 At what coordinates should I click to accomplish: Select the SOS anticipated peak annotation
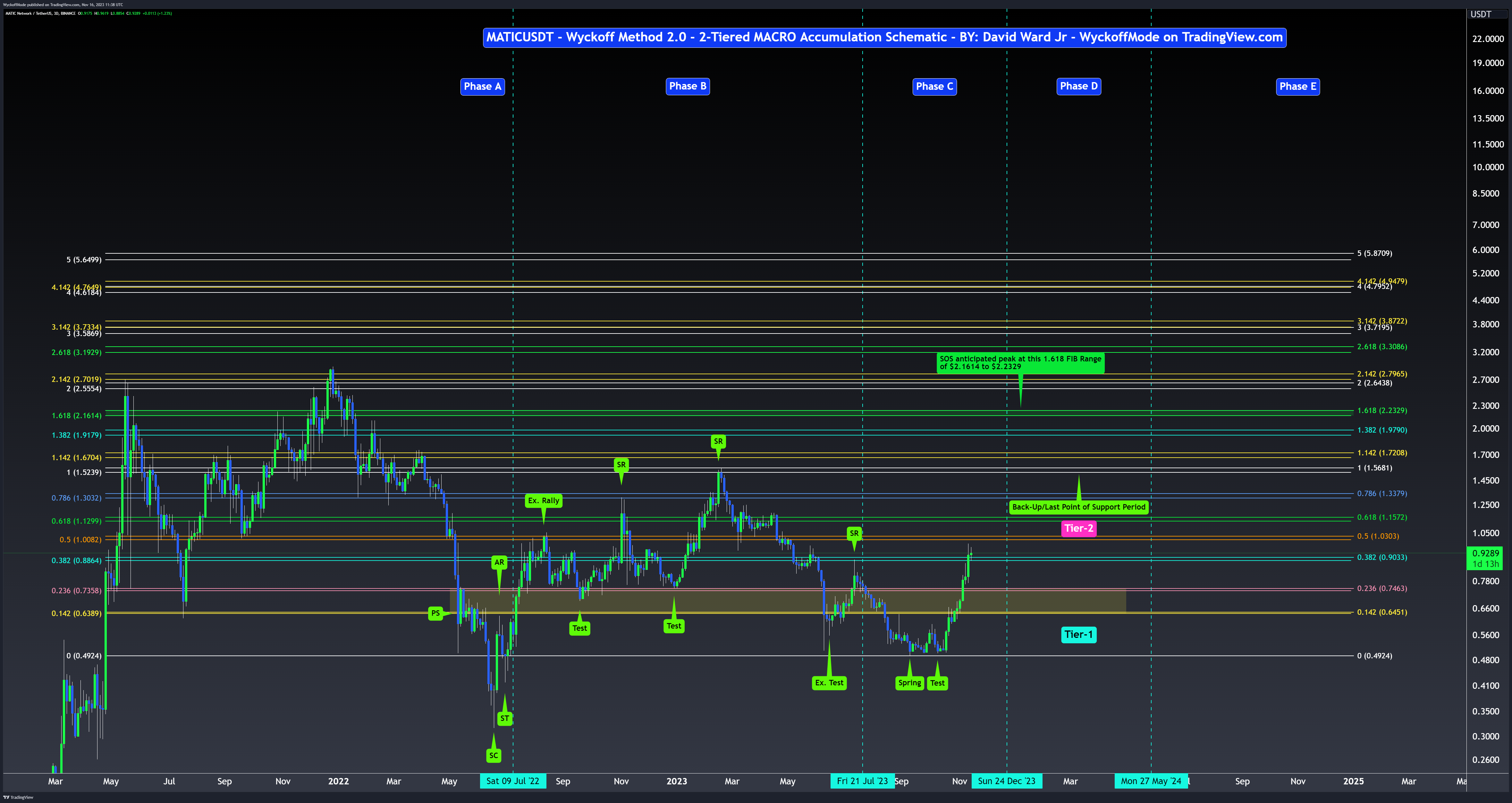1021,363
